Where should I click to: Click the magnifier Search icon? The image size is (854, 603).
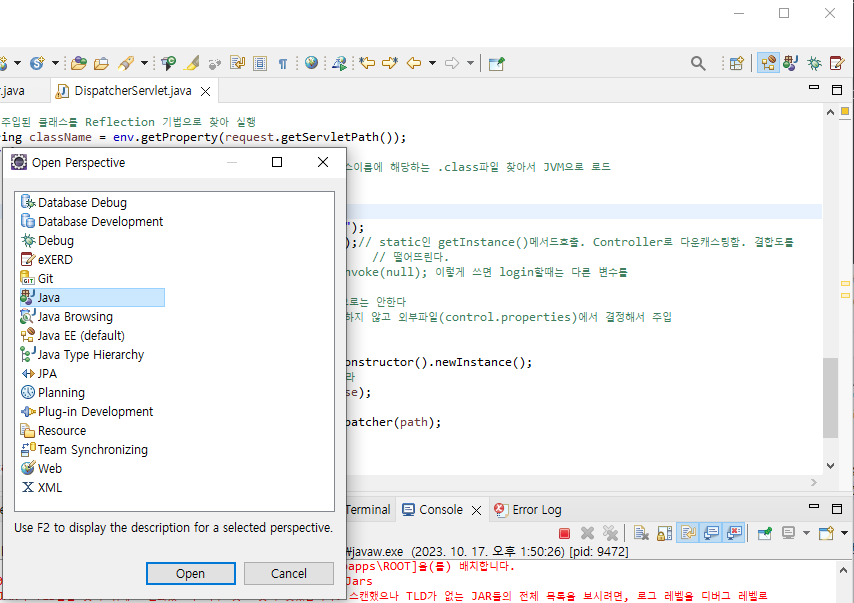click(698, 64)
